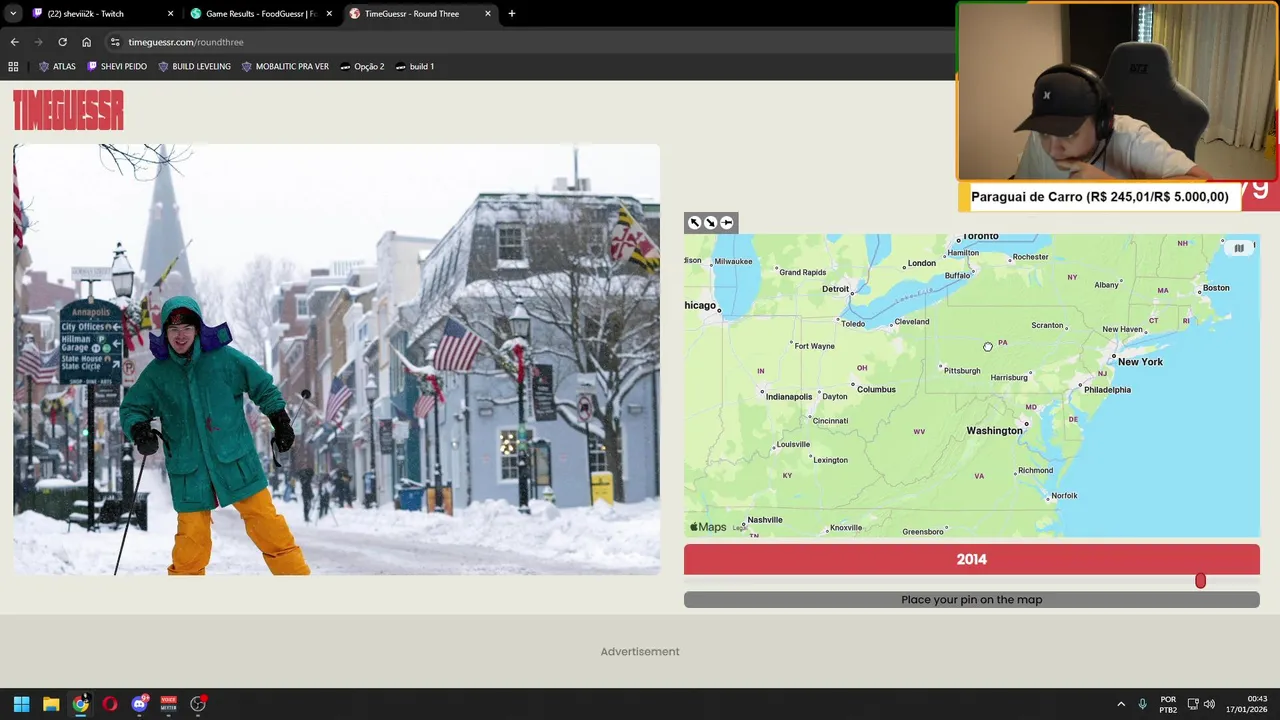Close the TimeGuessr tab
Image resolution: width=1280 pixels, height=720 pixels.
[x=488, y=14]
